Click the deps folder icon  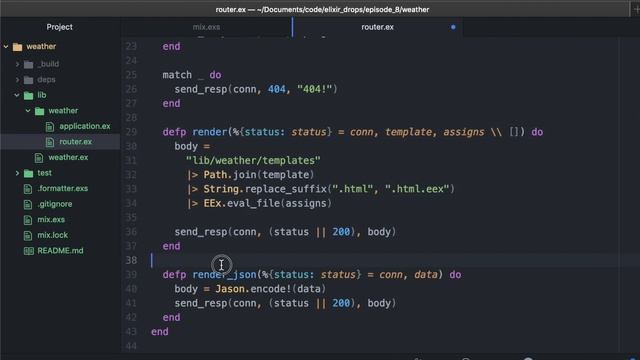point(28,80)
